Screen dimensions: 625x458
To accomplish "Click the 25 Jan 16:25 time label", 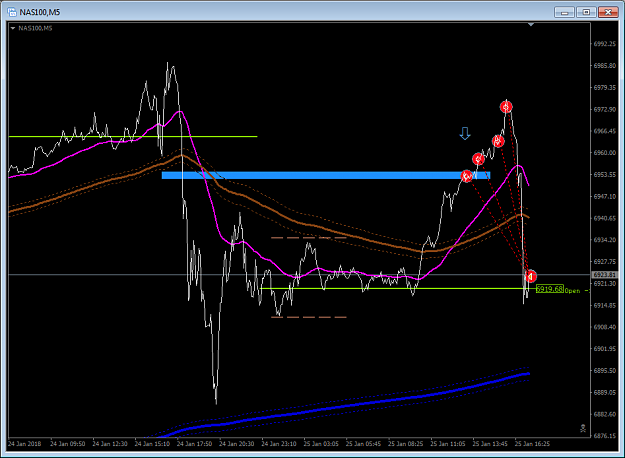I will [x=533, y=444].
